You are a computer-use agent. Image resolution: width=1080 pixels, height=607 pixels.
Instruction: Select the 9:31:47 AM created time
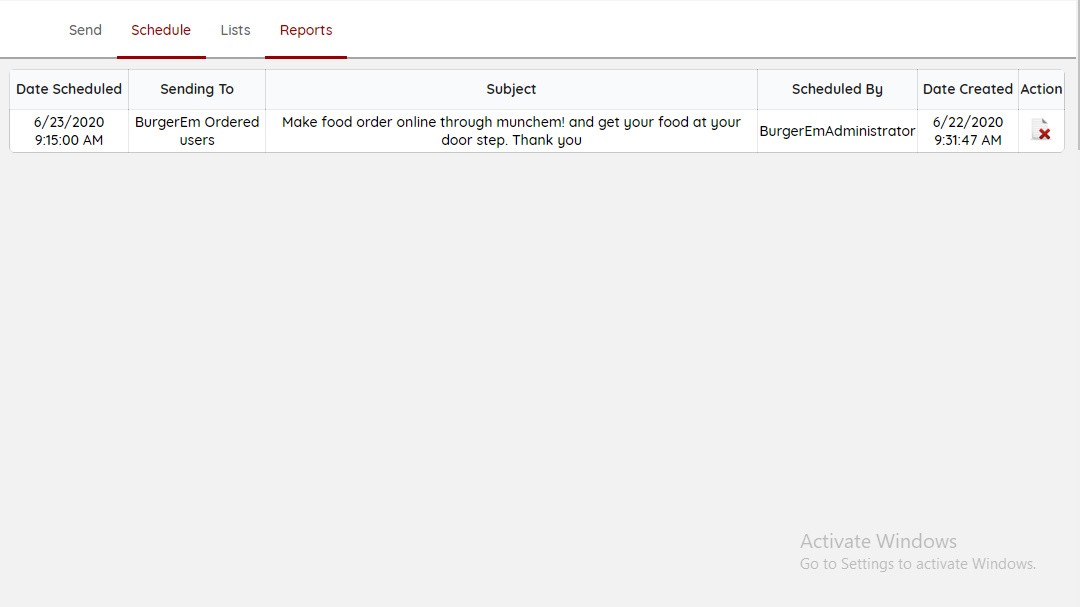(967, 140)
